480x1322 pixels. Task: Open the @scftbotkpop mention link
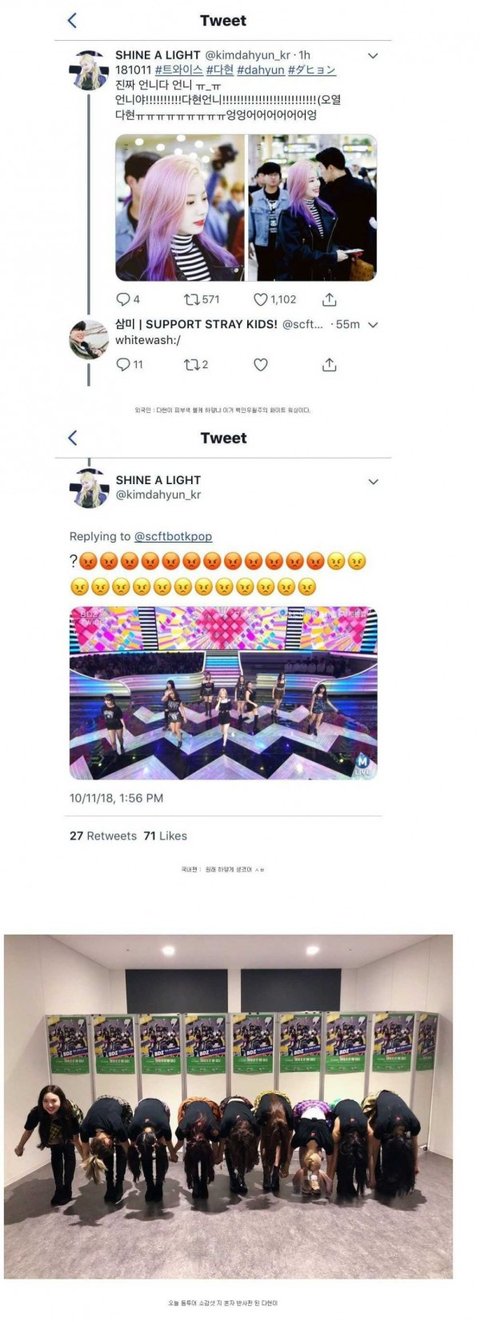pos(173,537)
